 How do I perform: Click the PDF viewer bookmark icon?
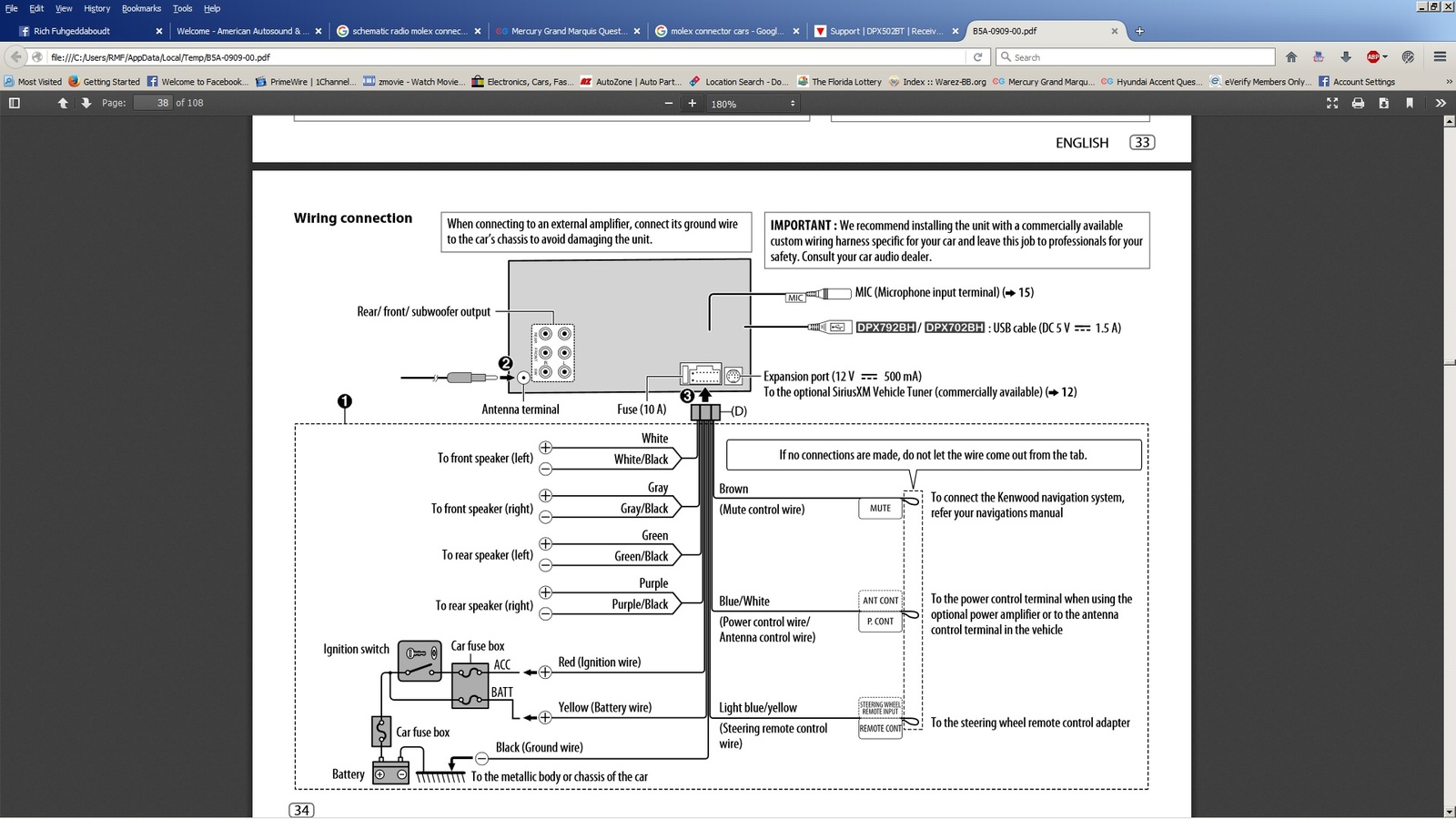(x=1410, y=103)
